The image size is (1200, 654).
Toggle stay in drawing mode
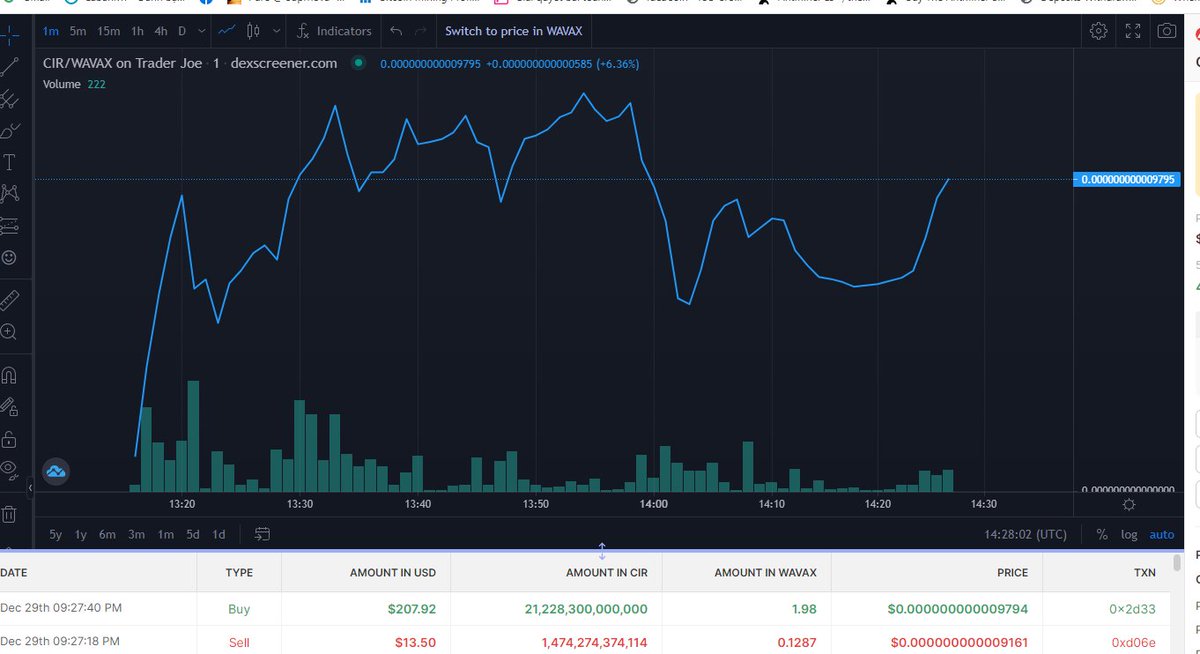coord(9,407)
